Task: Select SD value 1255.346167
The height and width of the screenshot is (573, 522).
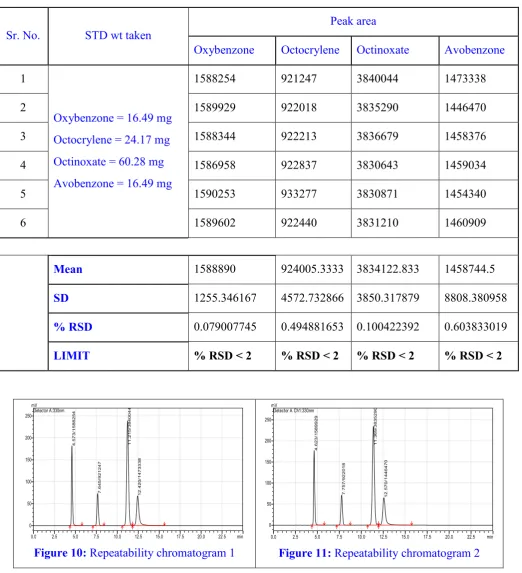Action: [225, 298]
